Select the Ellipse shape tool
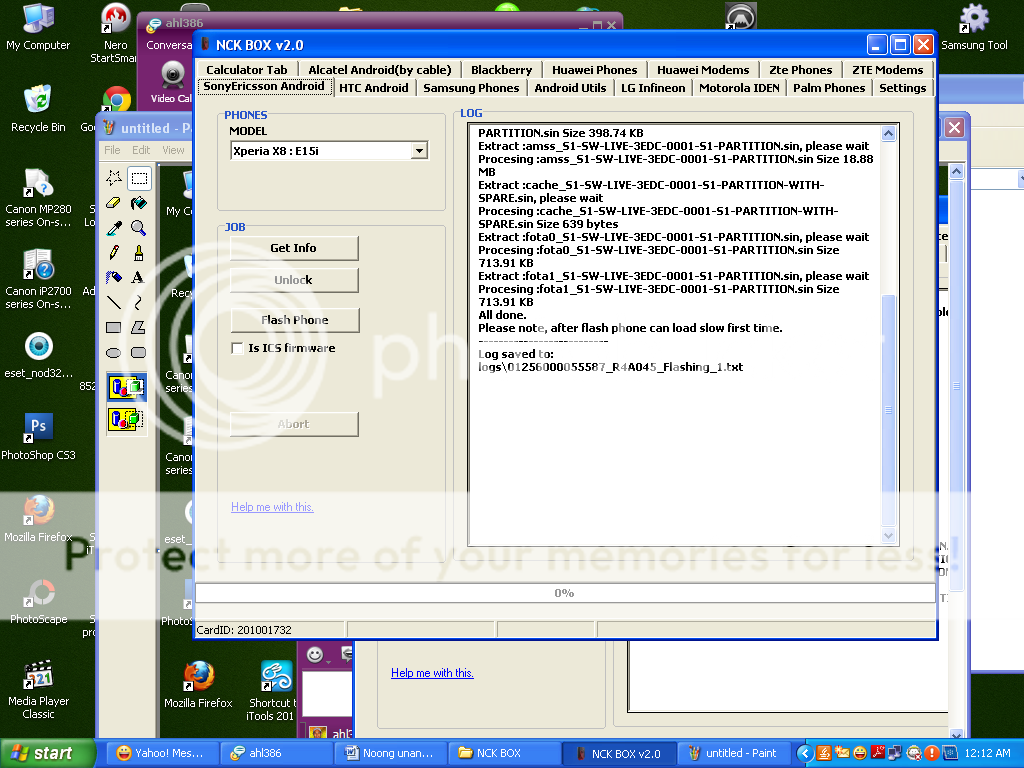Screen dimensions: 1024x768 point(114,352)
